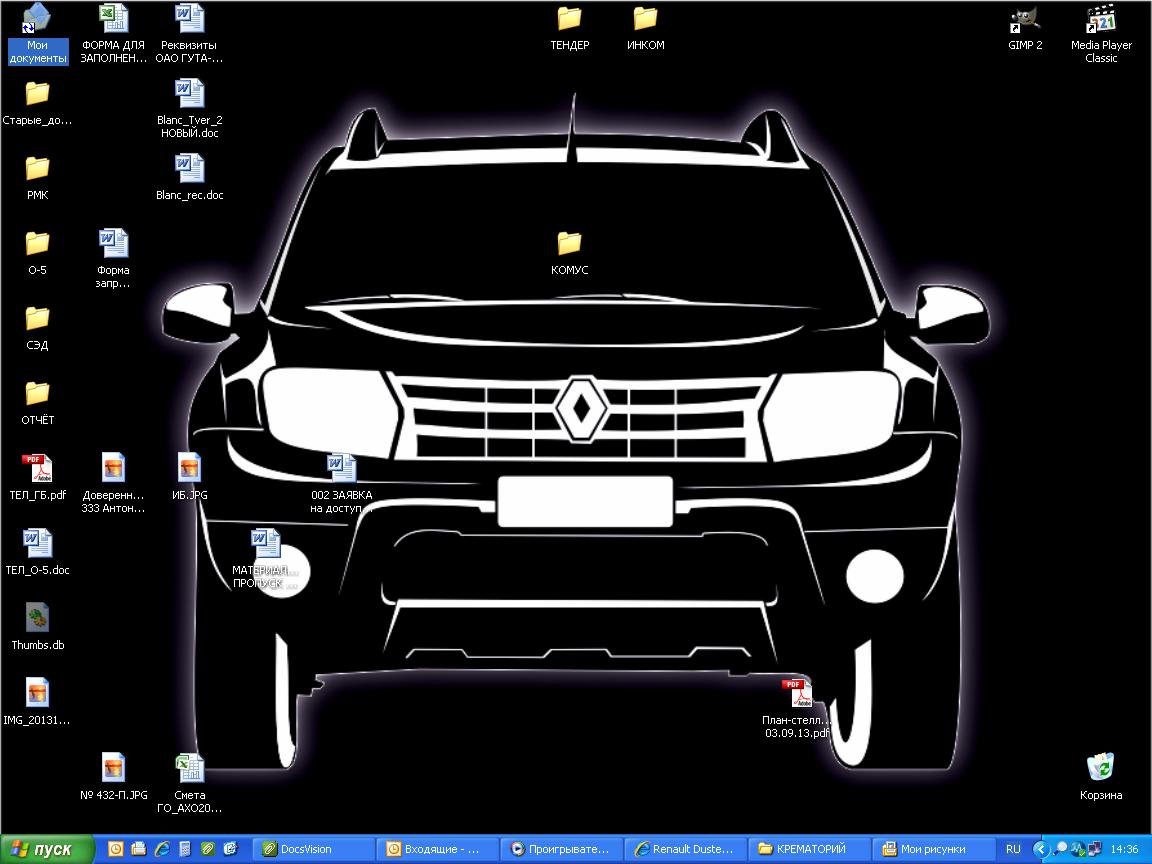
Task: Select the ИНКОМ folder
Action: pos(645,28)
